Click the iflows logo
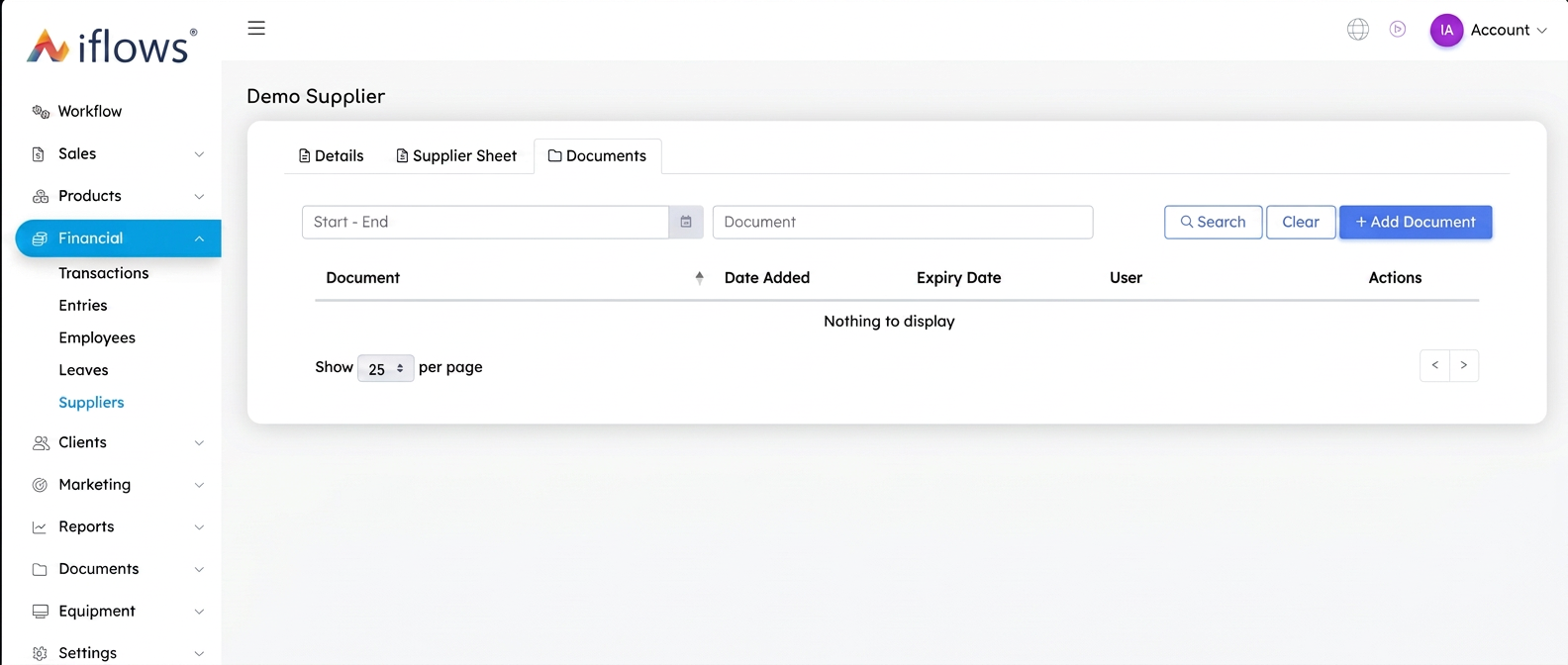The image size is (1568, 665). 112,46
